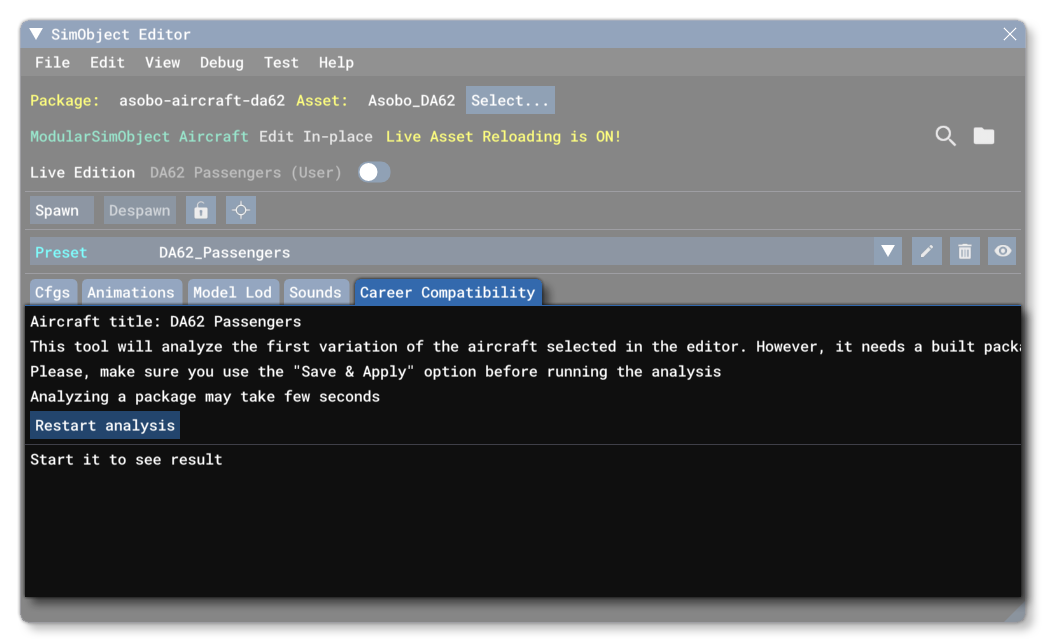This screenshot has height=643, width=1046.
Task: Click the crosshair target icon
Action: tap(240, 211)
